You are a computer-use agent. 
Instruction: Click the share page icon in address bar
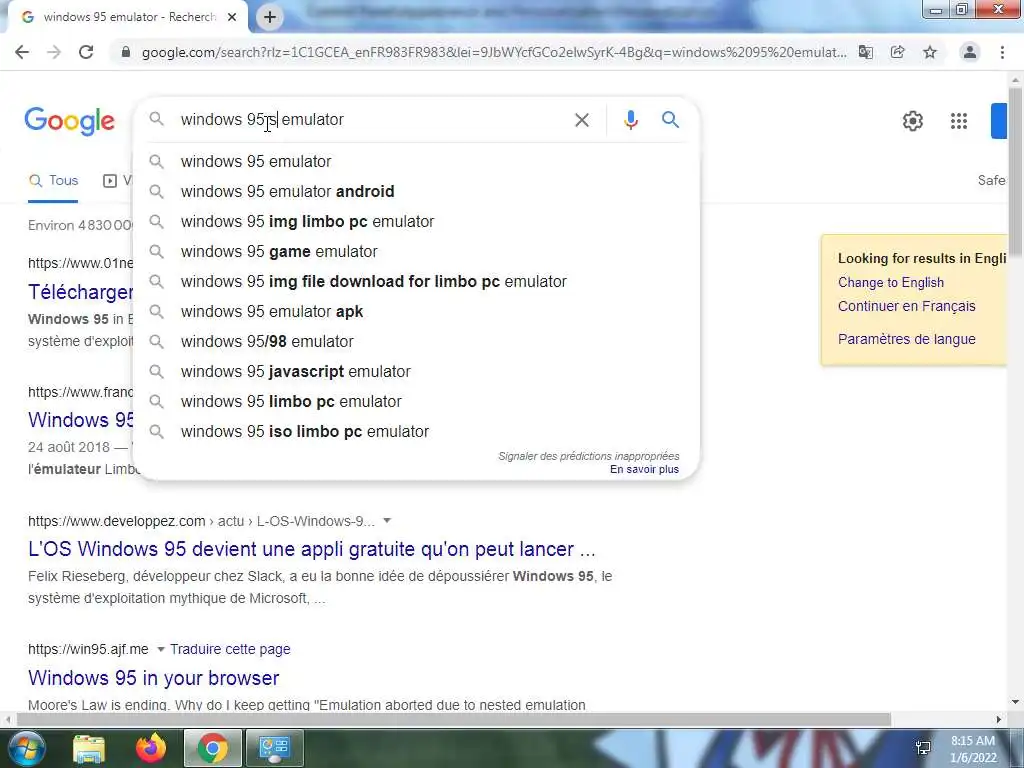coord(898,52)
